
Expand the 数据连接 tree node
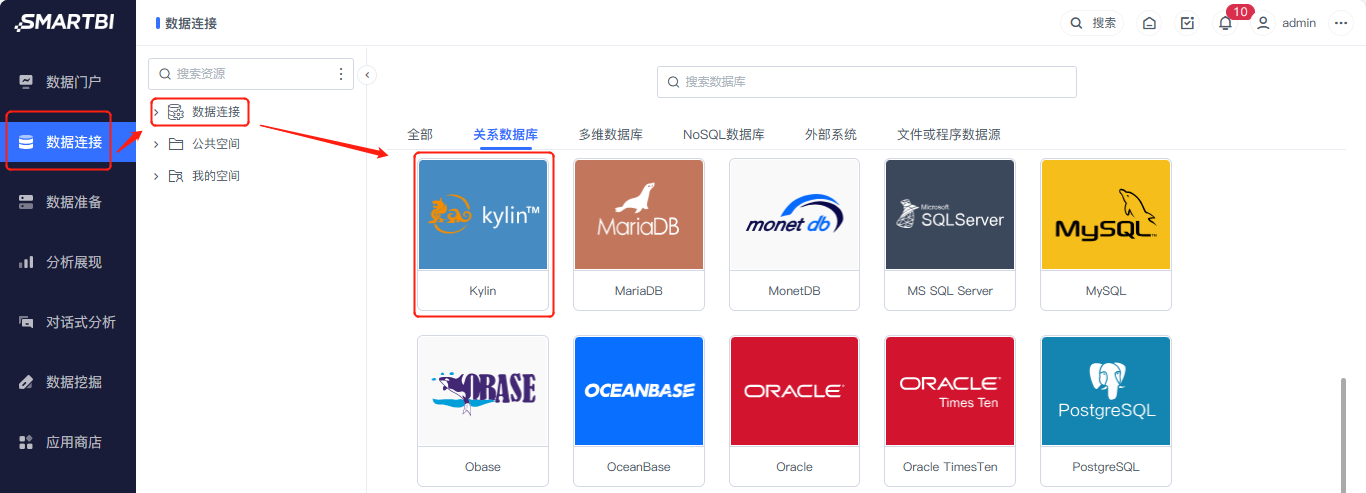point(156,112)
